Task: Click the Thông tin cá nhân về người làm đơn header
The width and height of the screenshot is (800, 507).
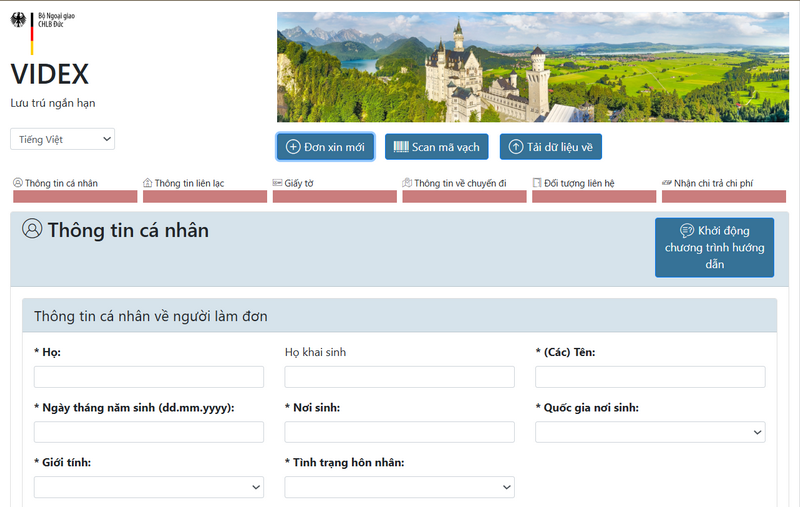Action: coord(399,316)
